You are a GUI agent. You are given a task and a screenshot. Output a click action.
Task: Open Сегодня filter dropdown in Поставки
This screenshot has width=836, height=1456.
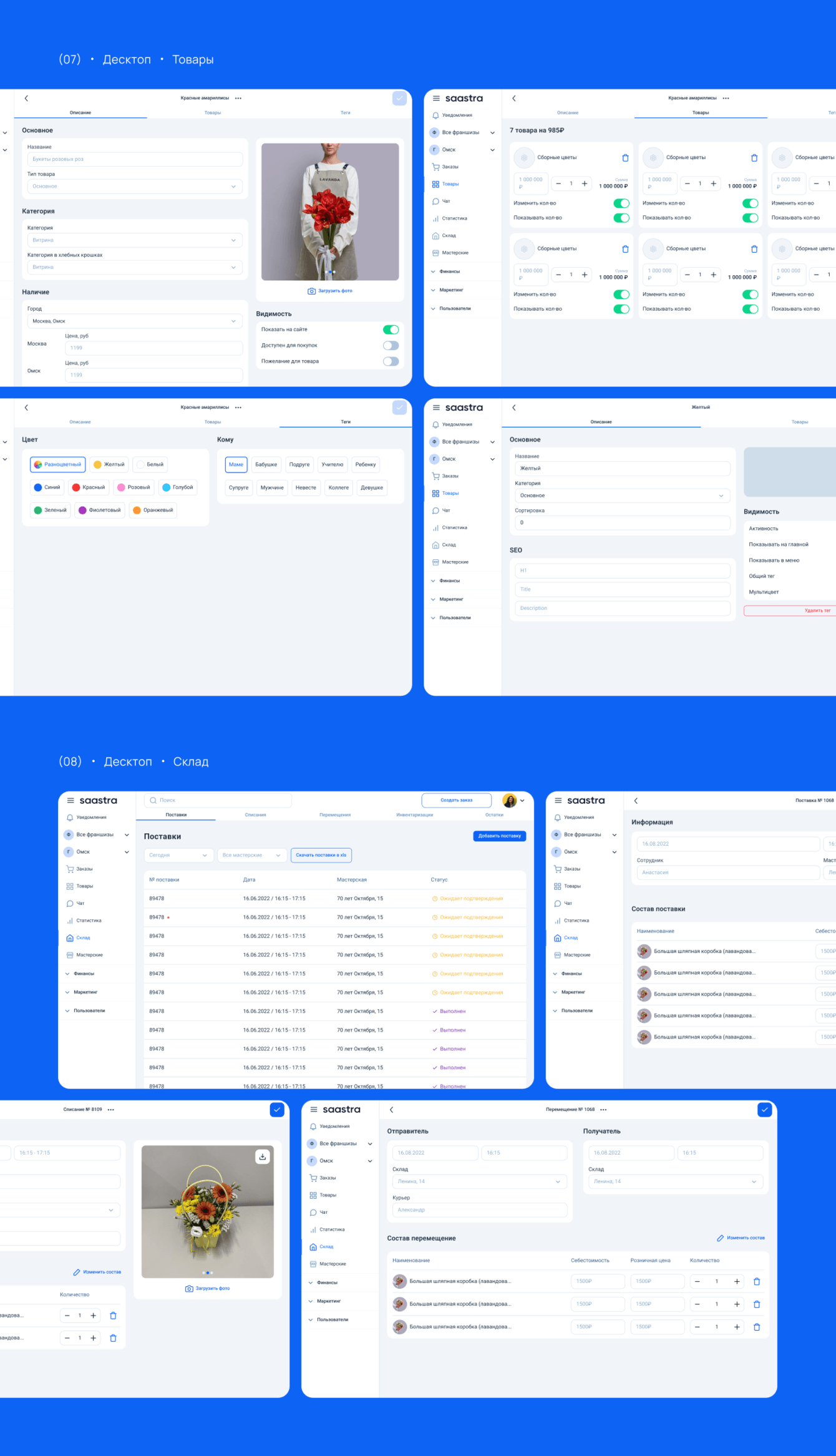tap(178, 855)
